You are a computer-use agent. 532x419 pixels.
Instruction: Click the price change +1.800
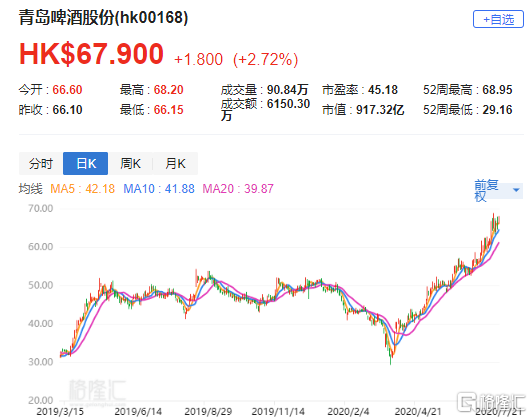tap(198, 59)
